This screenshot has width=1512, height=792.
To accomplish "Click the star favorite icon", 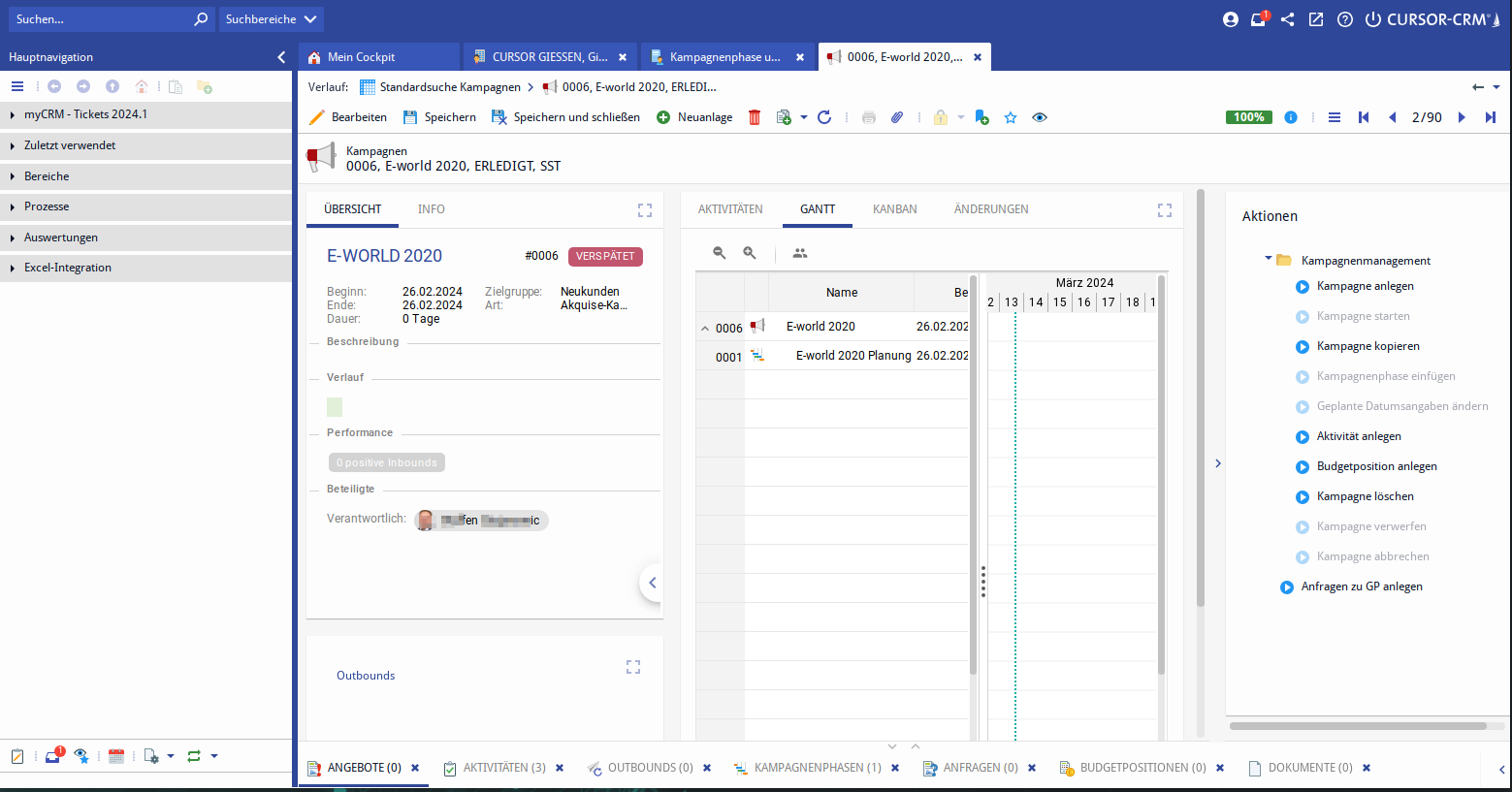I will tap(1011, 117).
